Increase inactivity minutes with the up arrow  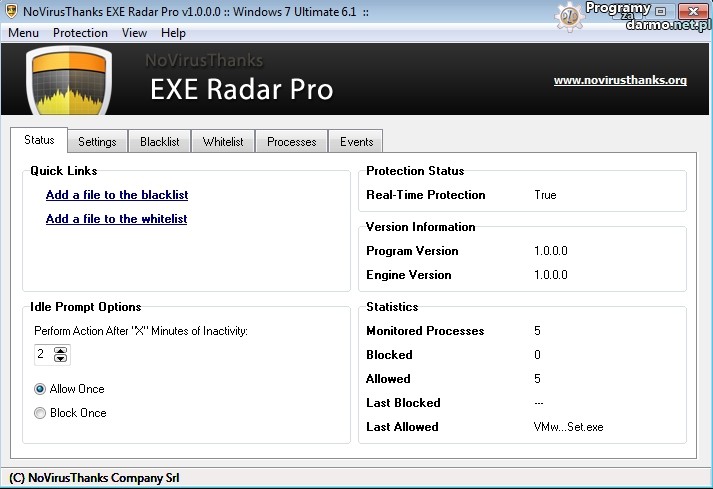point(61,350)
